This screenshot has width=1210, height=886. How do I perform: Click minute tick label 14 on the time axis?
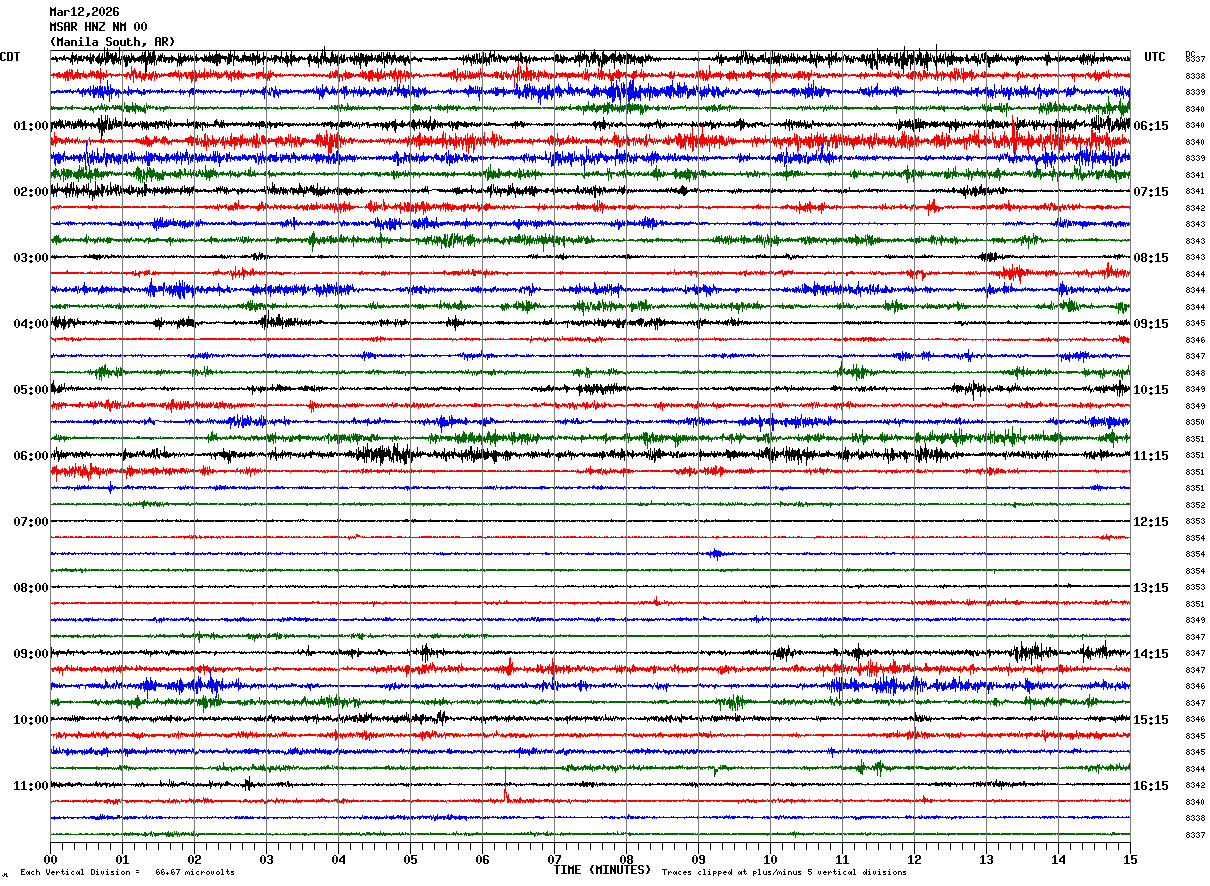click(x=1058, y=859)
